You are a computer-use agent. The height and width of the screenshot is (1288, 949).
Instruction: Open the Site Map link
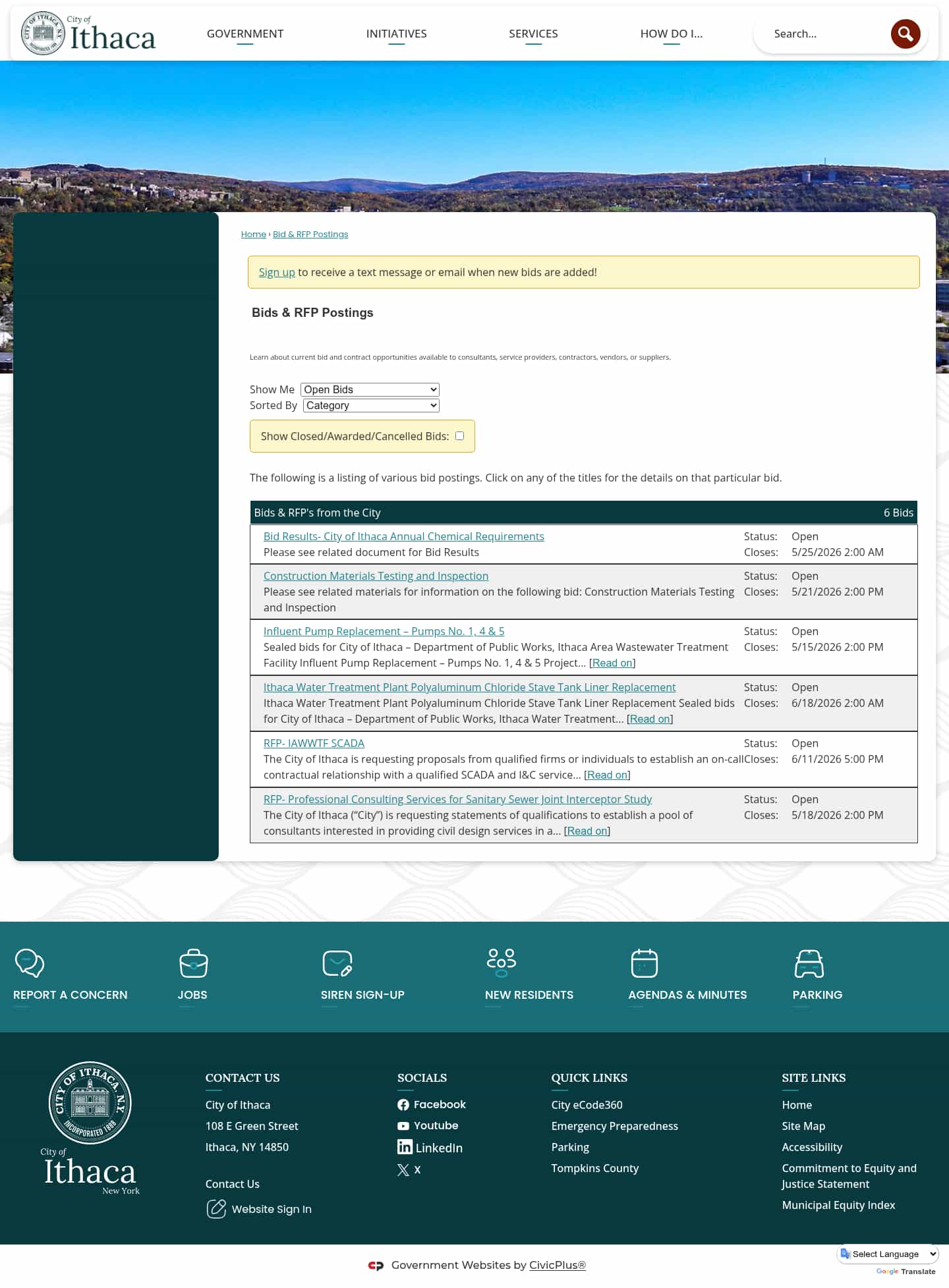pyautogui.click(x=803, y=1126)
